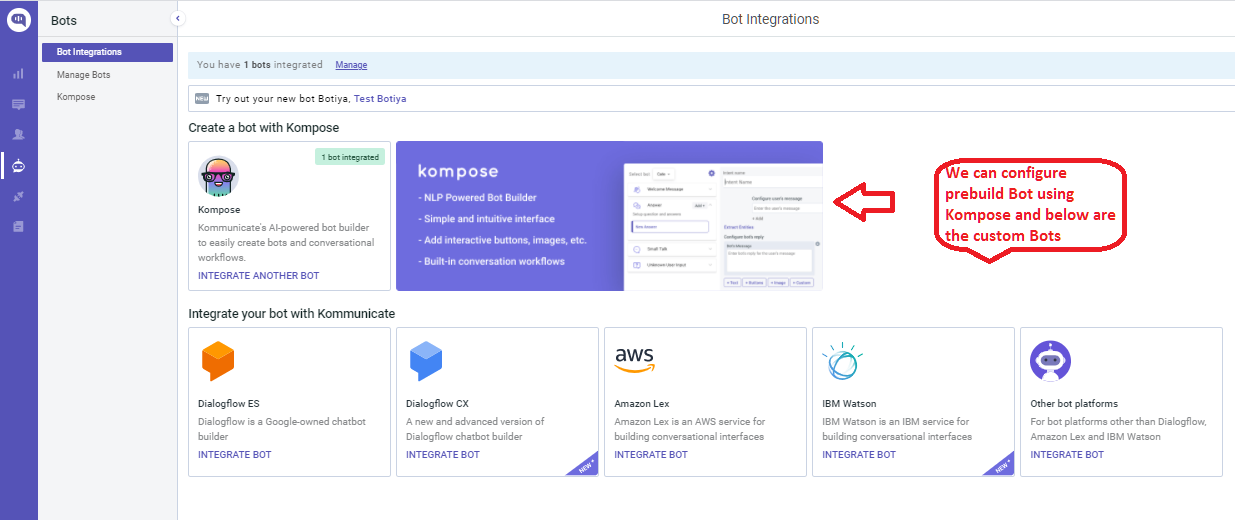
Task: Click the Dialogflow CX logo
Action: point(426,361)
